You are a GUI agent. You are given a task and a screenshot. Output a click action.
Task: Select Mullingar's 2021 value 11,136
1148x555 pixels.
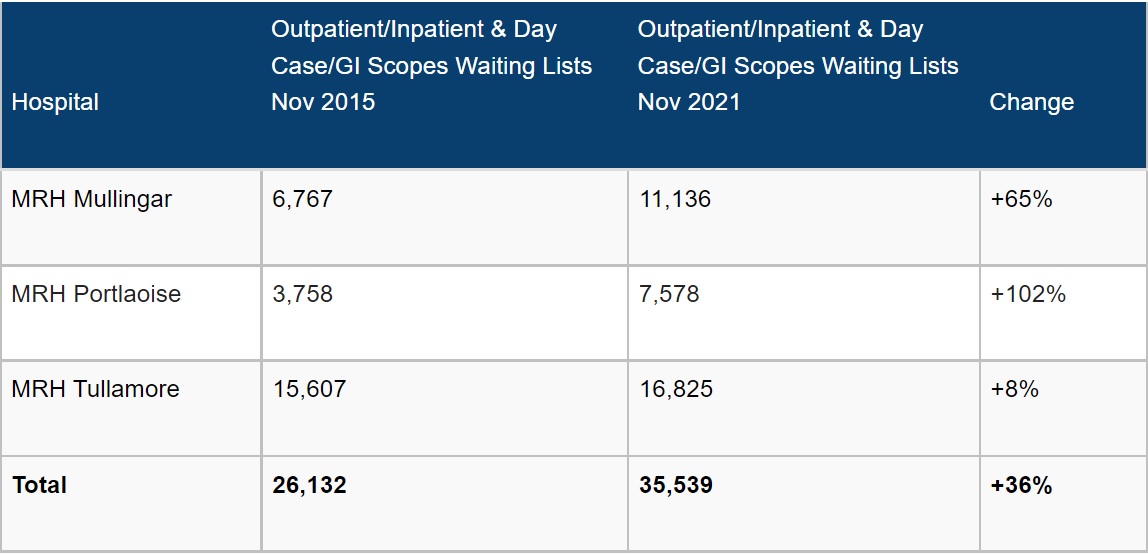click(x=675, y=199)
